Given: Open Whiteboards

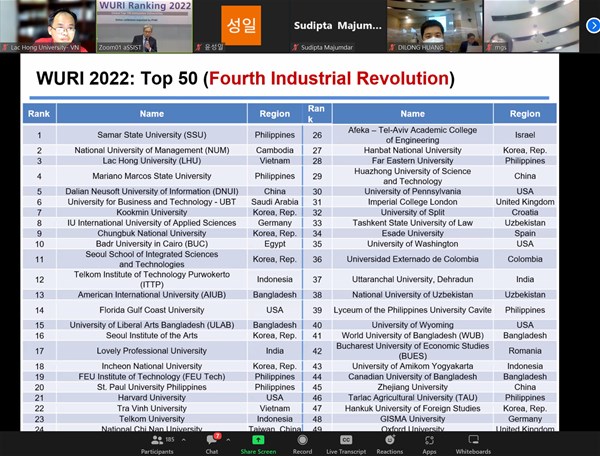Looking at the screenshot, I should point(471,443).
